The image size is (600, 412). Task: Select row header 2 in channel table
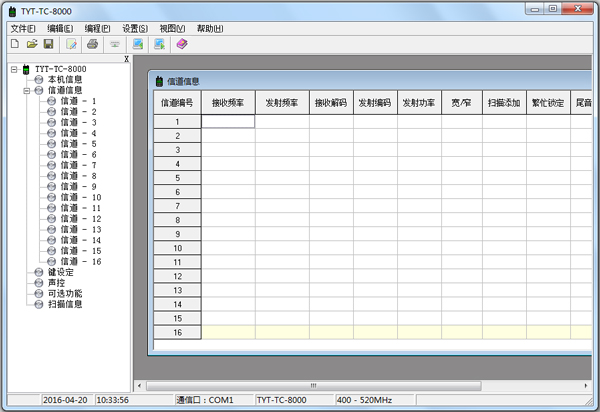tap(177, 136)
